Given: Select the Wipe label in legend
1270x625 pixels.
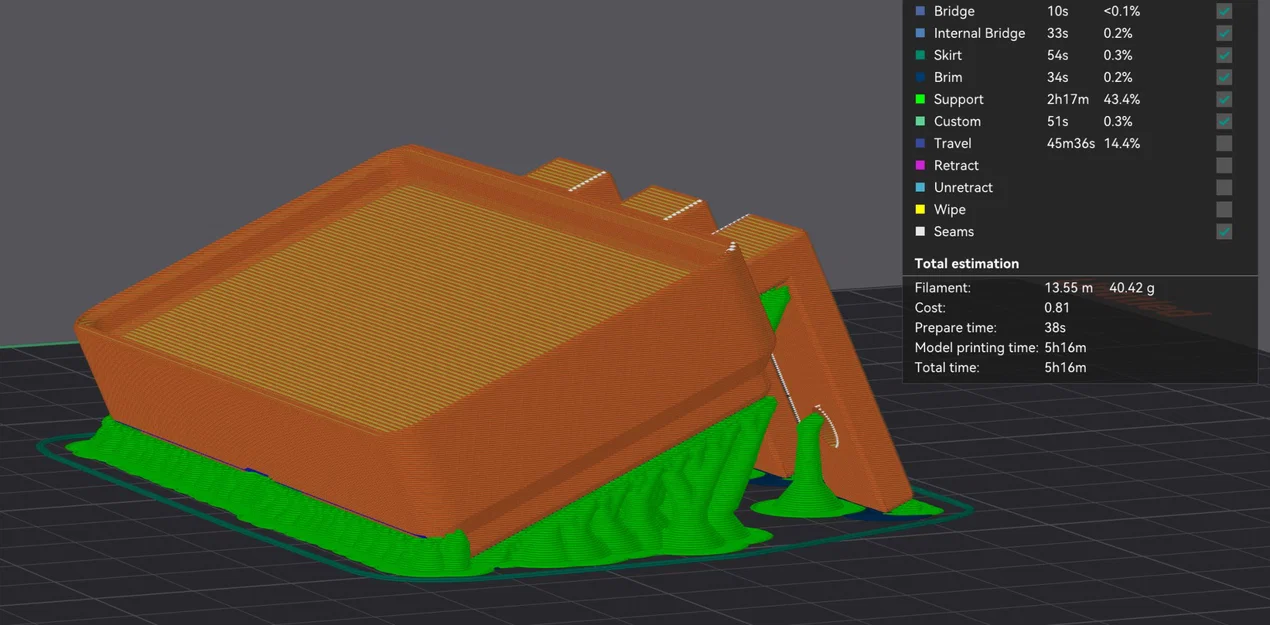Looking at the screenshot, I should [950, 209].
